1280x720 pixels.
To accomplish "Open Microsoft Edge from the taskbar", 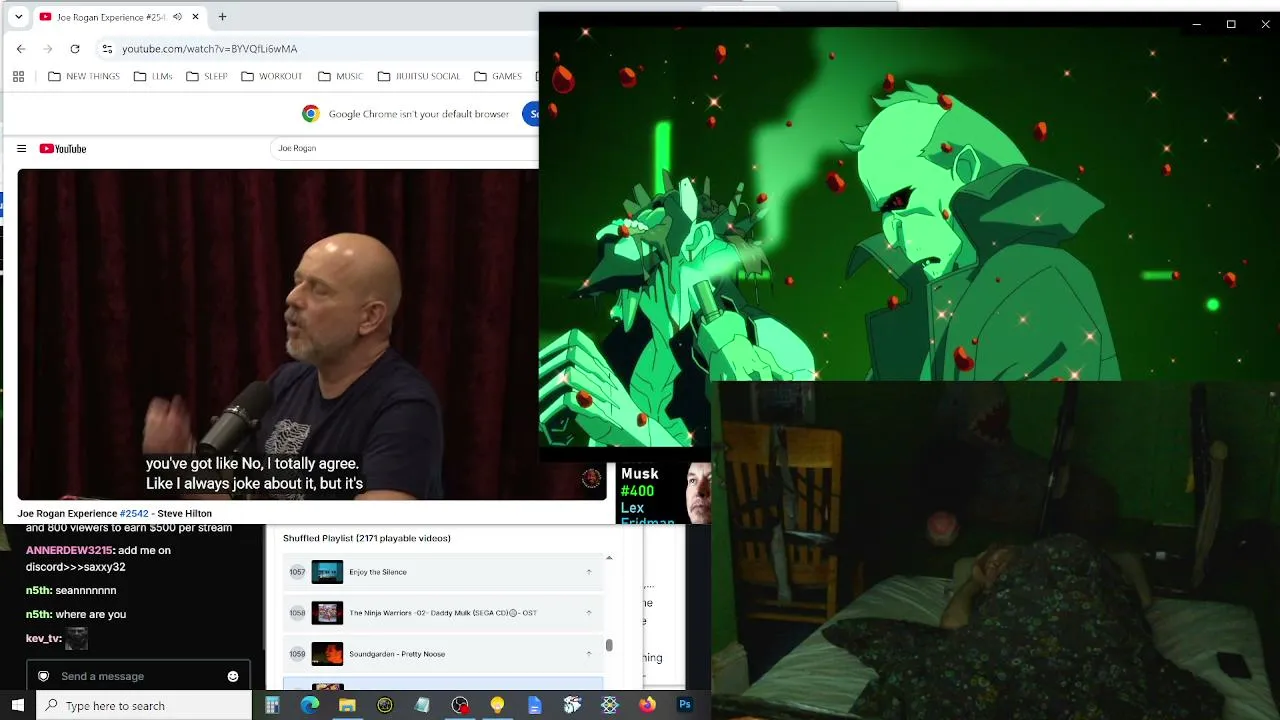I will (310, 706).
